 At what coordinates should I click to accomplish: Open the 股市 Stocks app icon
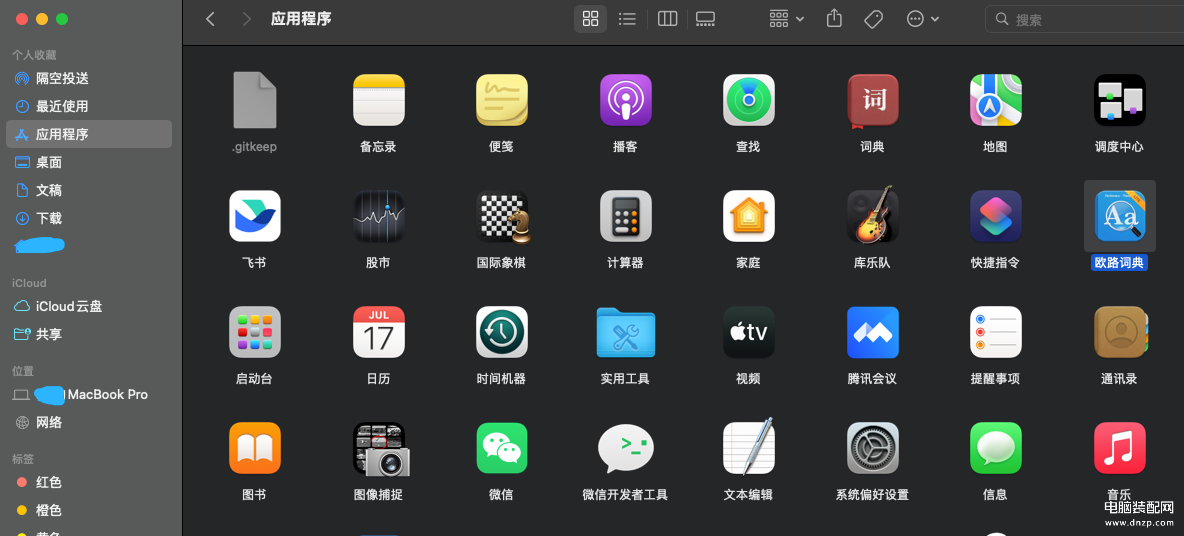click(378, 216)
